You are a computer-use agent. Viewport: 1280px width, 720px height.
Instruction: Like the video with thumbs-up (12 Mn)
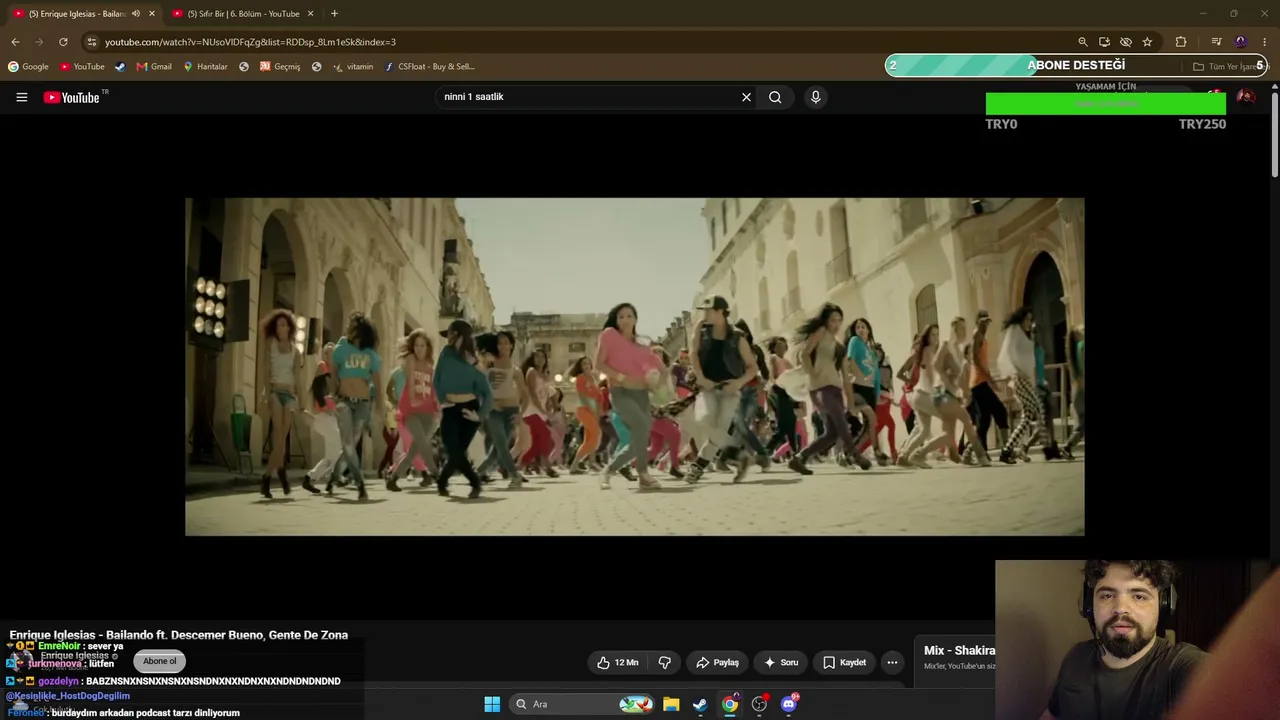(x=617, y=662)
